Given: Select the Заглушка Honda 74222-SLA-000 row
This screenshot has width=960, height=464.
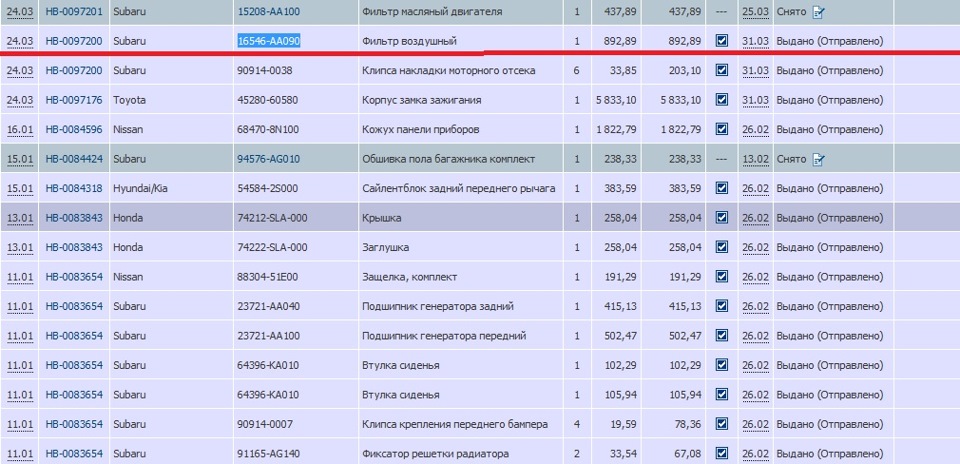Looking at the screenshot, I should click(480, 247).
